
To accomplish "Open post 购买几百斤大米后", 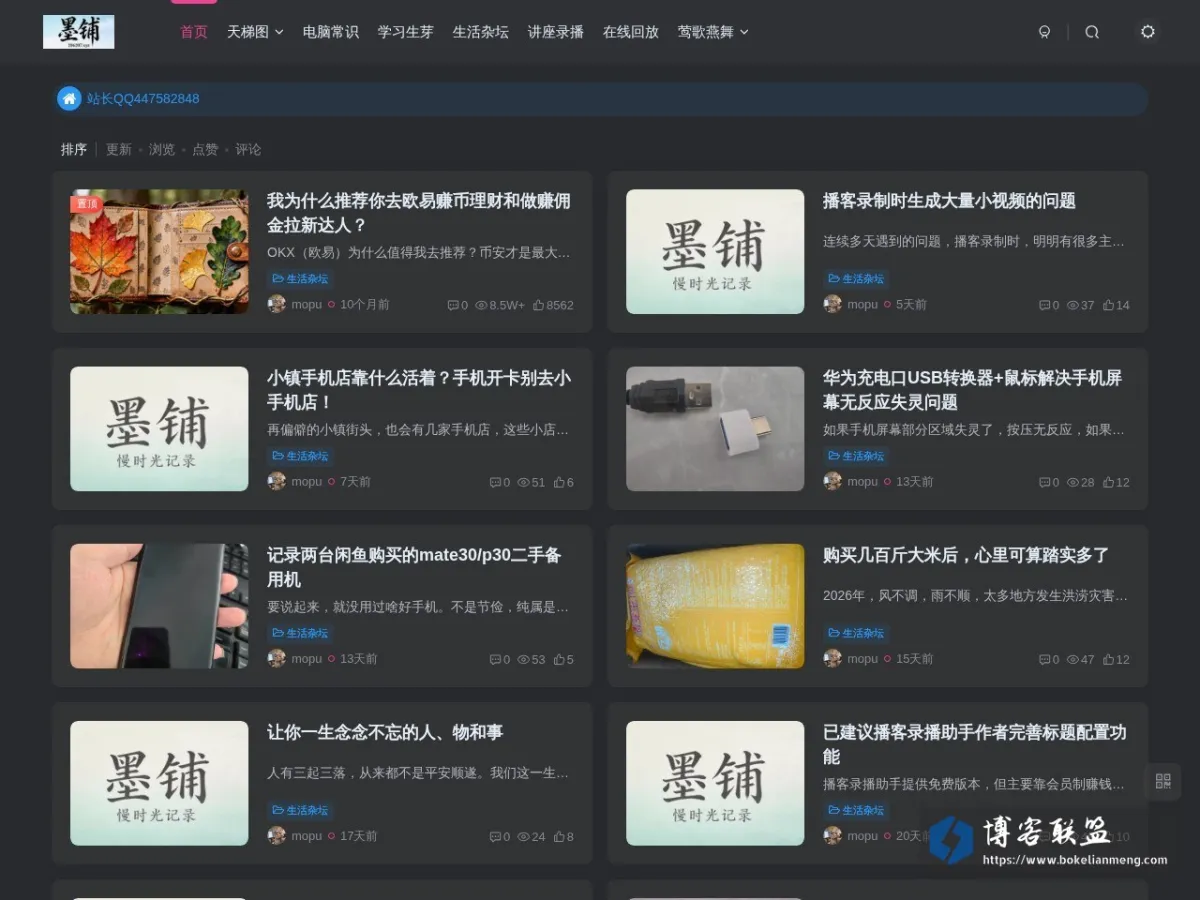I will [966, 555].
